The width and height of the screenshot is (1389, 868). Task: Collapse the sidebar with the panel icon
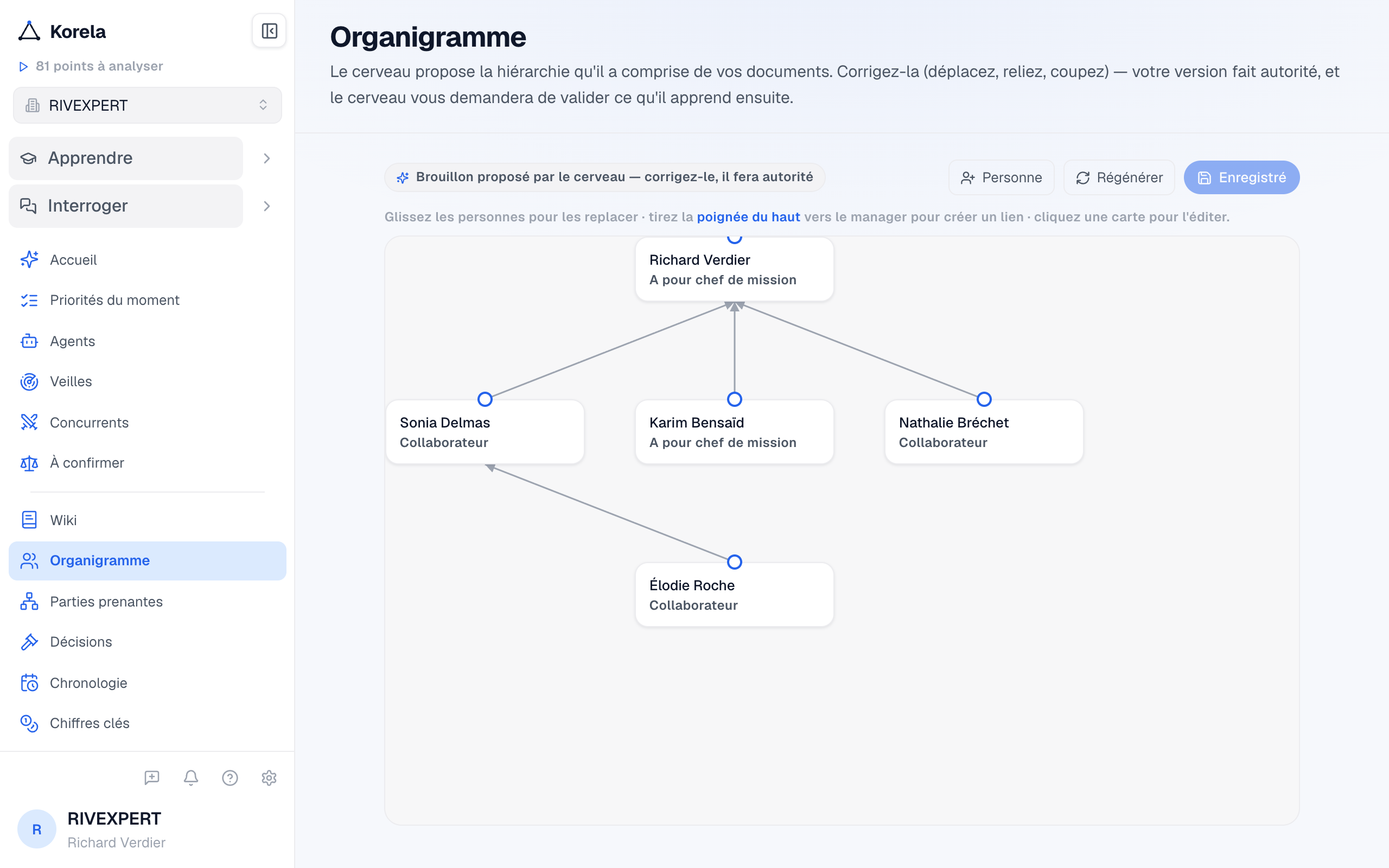pyautogui.click(x=269, y=31)
